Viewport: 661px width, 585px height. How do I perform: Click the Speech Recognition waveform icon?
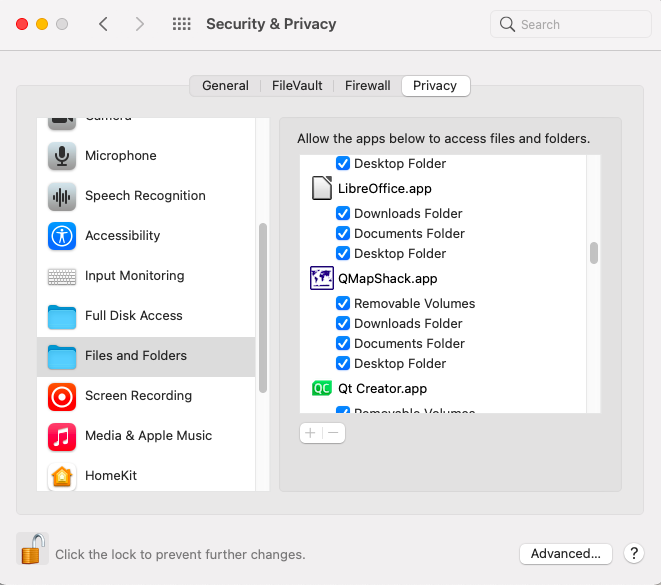point(62,196)
